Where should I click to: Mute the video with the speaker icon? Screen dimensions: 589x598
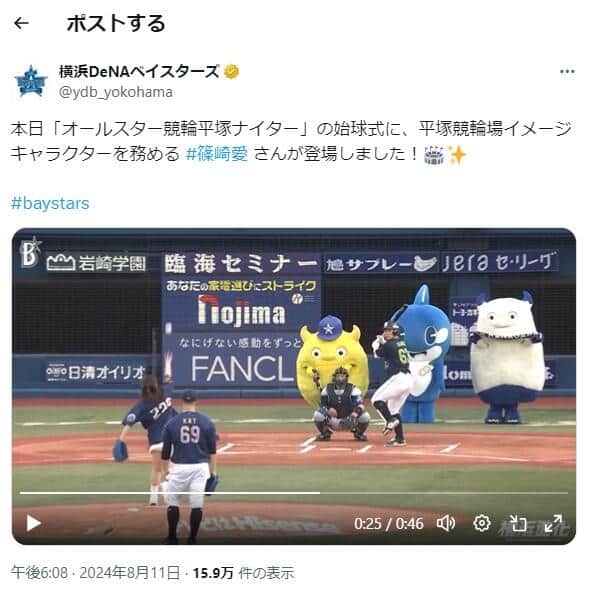coord(446,523)
